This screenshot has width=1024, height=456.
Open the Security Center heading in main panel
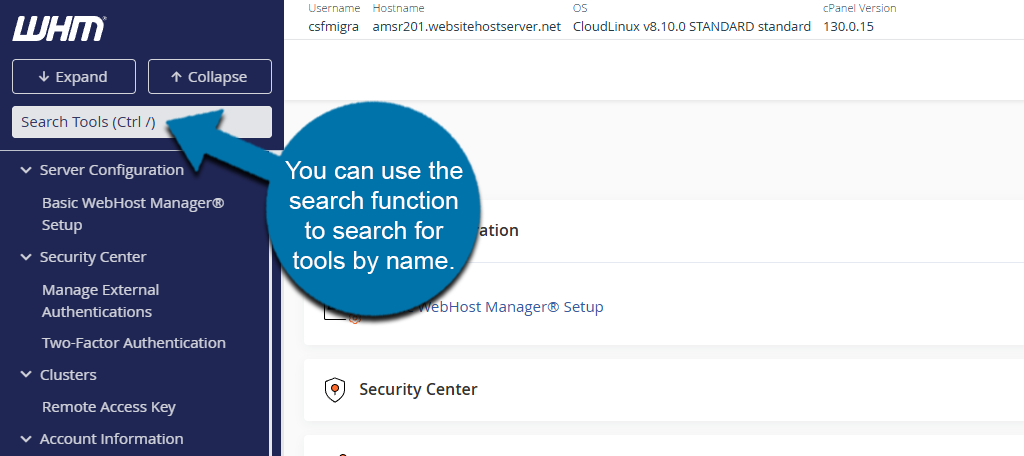tap(418, 389)
